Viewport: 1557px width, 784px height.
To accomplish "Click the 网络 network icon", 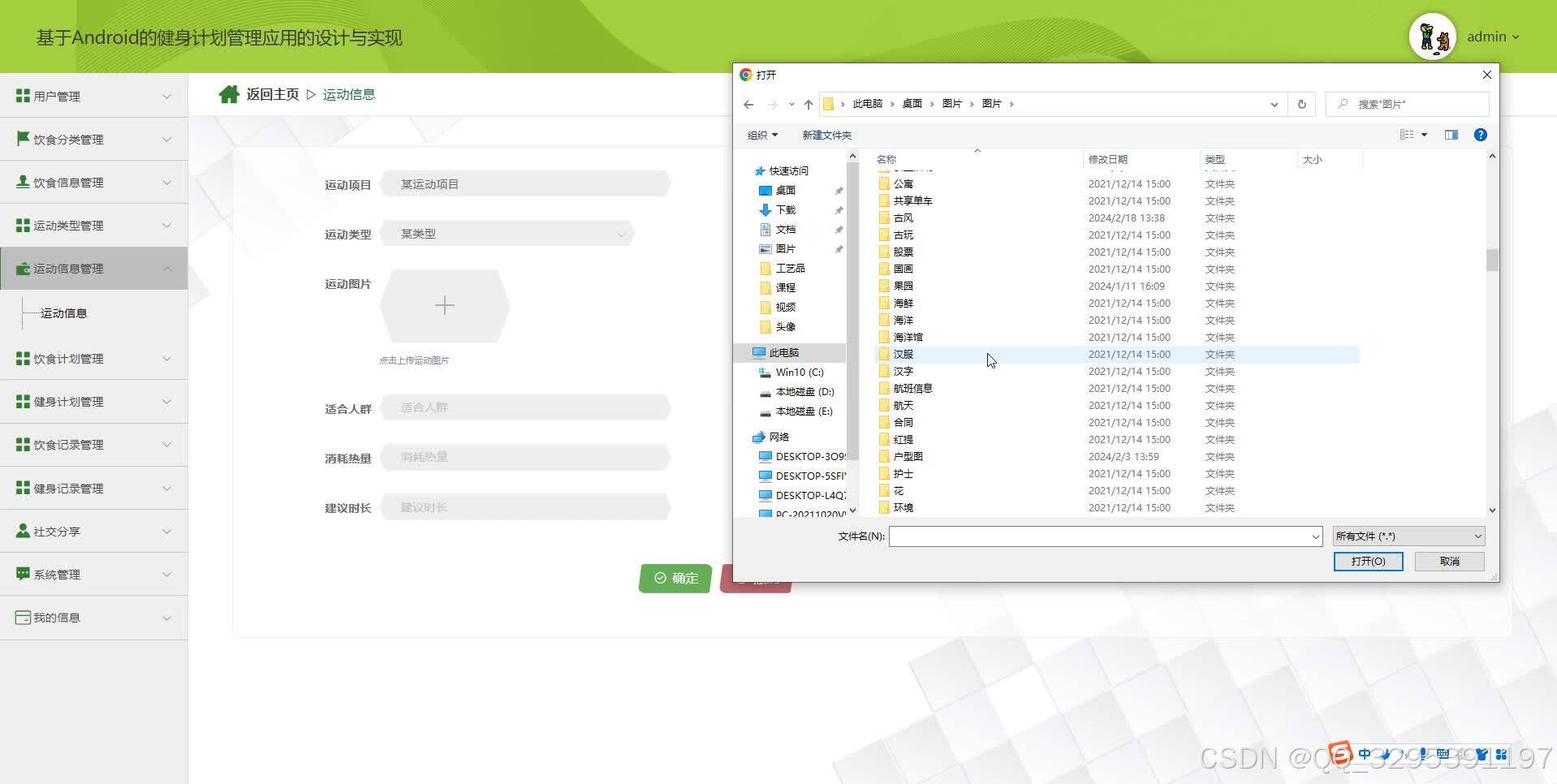I will (x=759, y=437).
